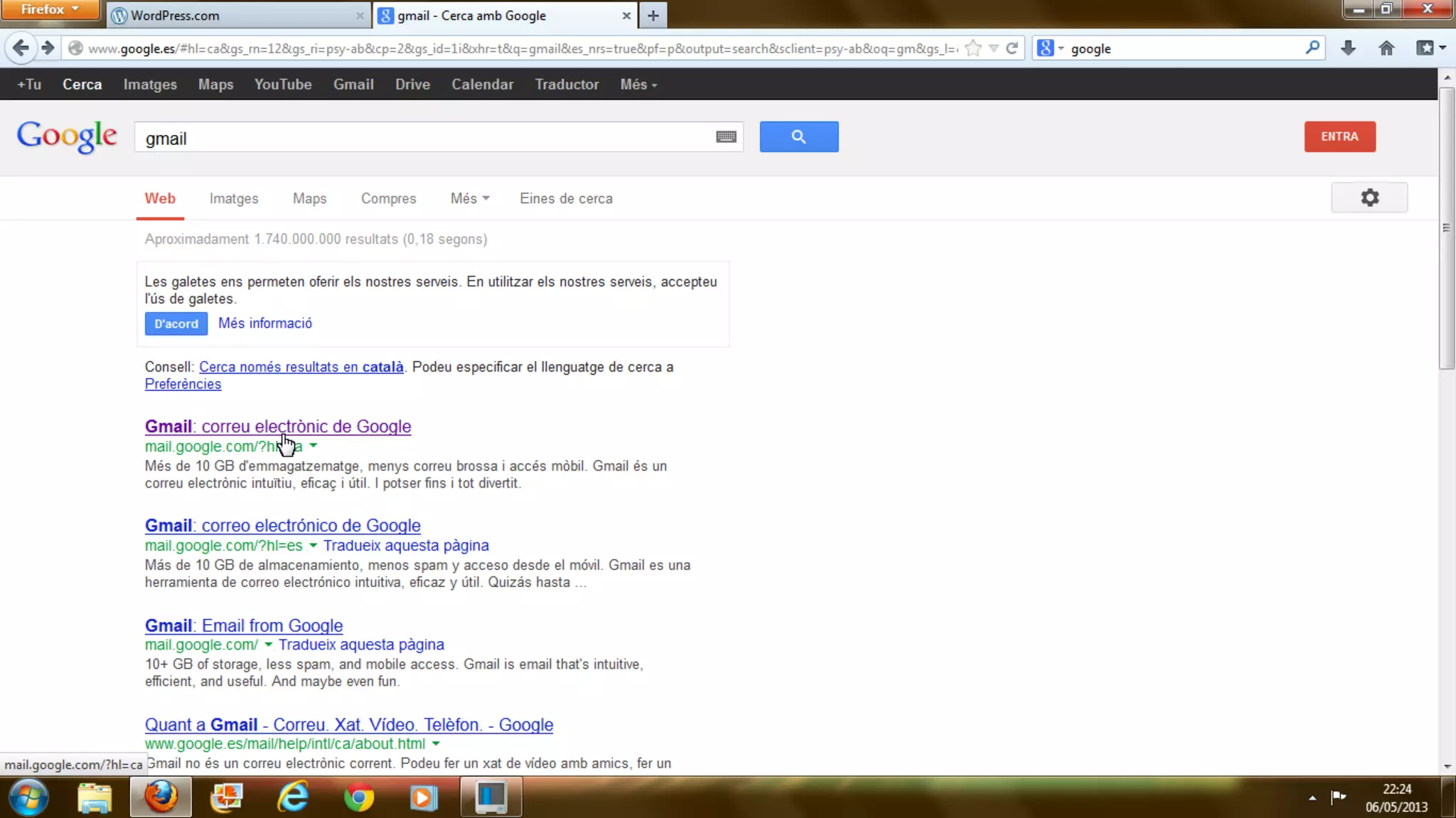Accept cookies with the D'acord button

pyautogui.click(x=176, y=323)
